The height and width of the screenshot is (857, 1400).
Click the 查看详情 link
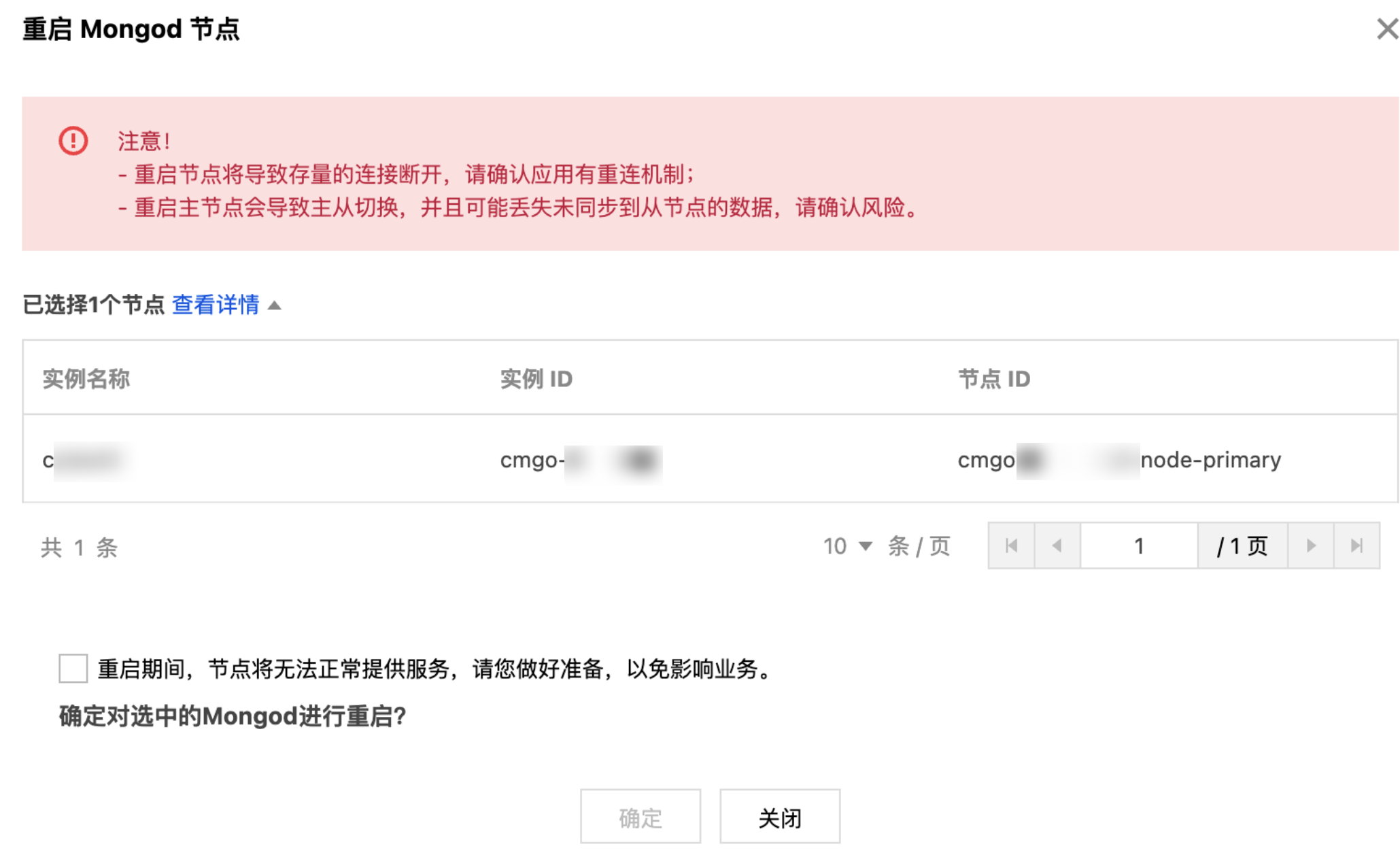pos(216,305)
